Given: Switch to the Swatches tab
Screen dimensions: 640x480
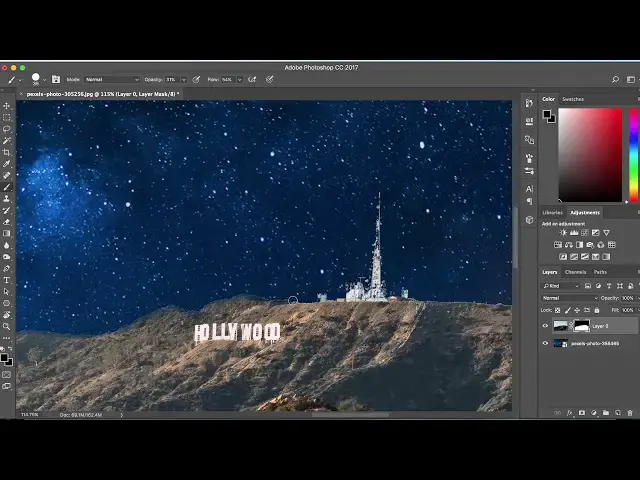Looking at the screenshot, I should tap(573, 99).
